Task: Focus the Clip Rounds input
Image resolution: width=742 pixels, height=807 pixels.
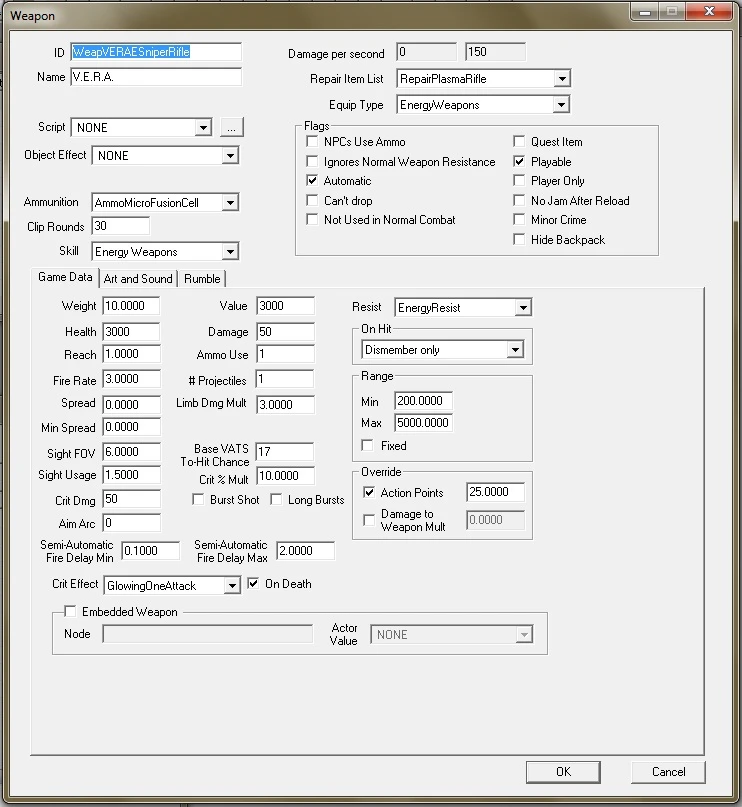Action: tap(120, 226)
